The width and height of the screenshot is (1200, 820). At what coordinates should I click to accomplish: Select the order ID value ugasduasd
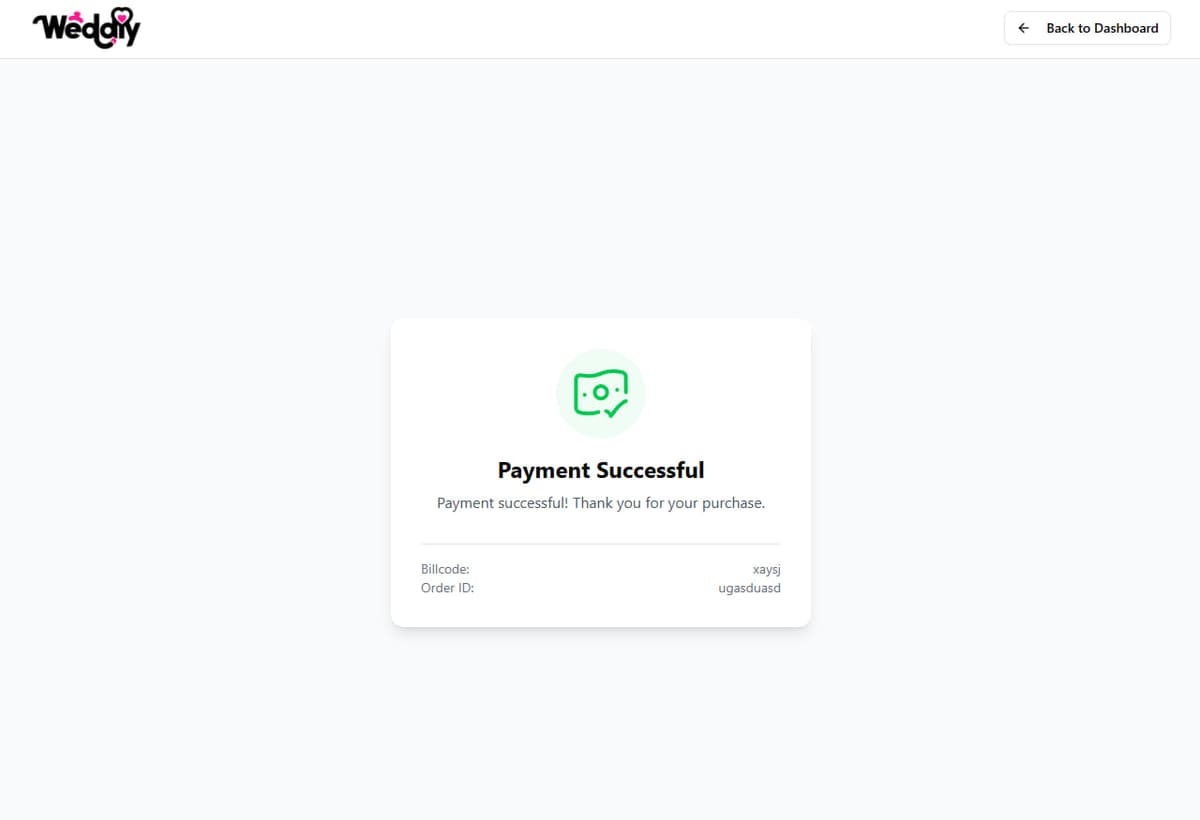click(x=749, y=588)
